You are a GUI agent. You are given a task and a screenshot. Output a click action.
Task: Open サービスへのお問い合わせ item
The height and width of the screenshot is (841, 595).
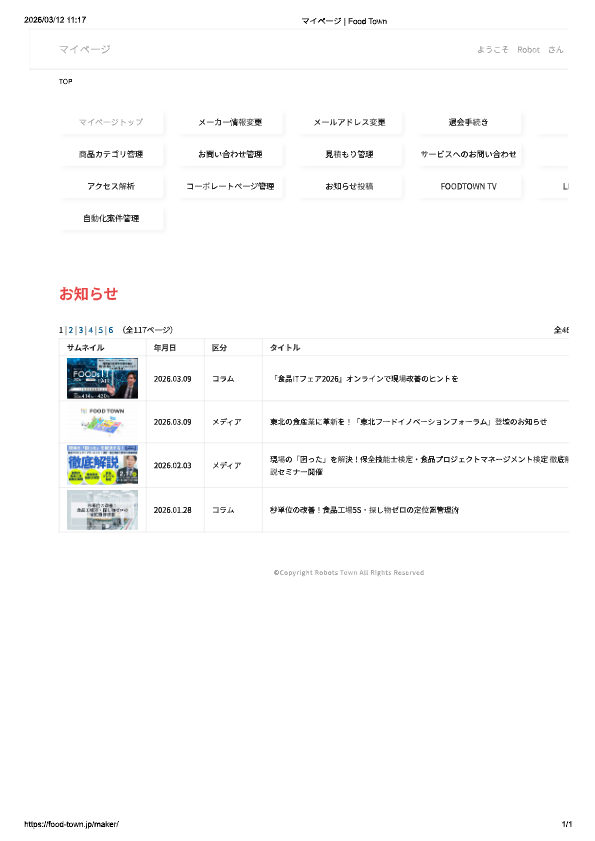(x=468, y=154)
